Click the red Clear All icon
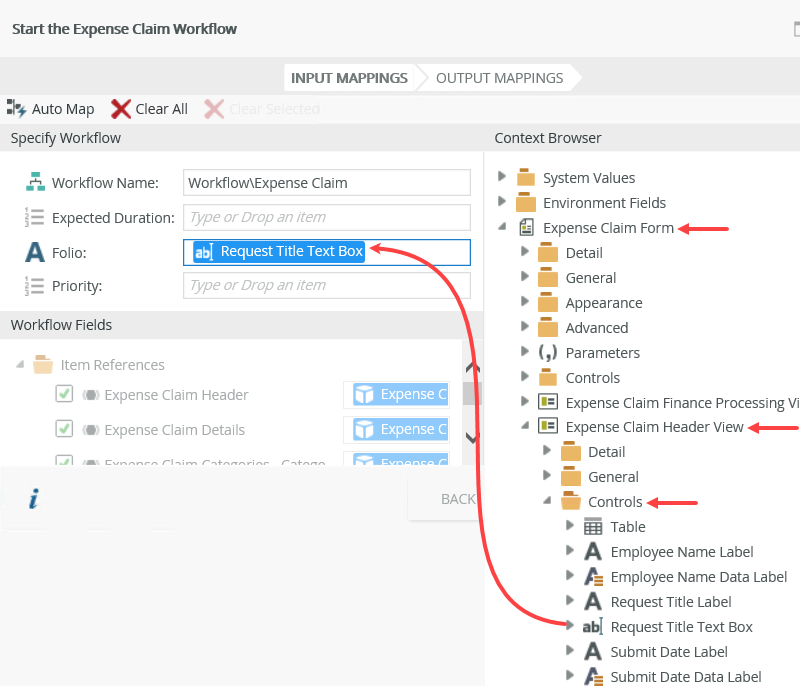Screen dimensions: 800x686 coord(121,109)
